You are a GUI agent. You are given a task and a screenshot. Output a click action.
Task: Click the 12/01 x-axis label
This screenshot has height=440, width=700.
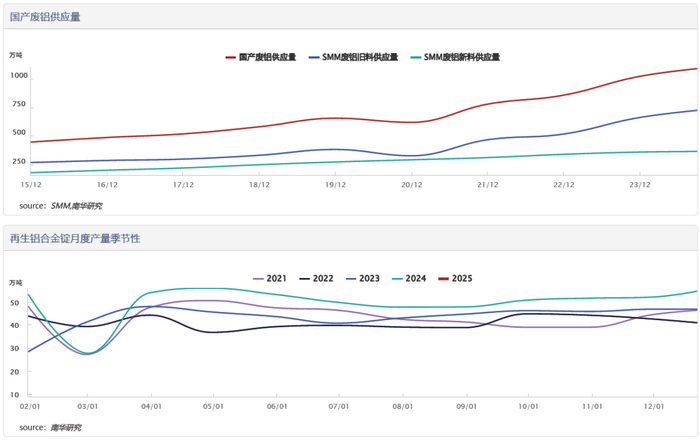(x=655, y=407)
